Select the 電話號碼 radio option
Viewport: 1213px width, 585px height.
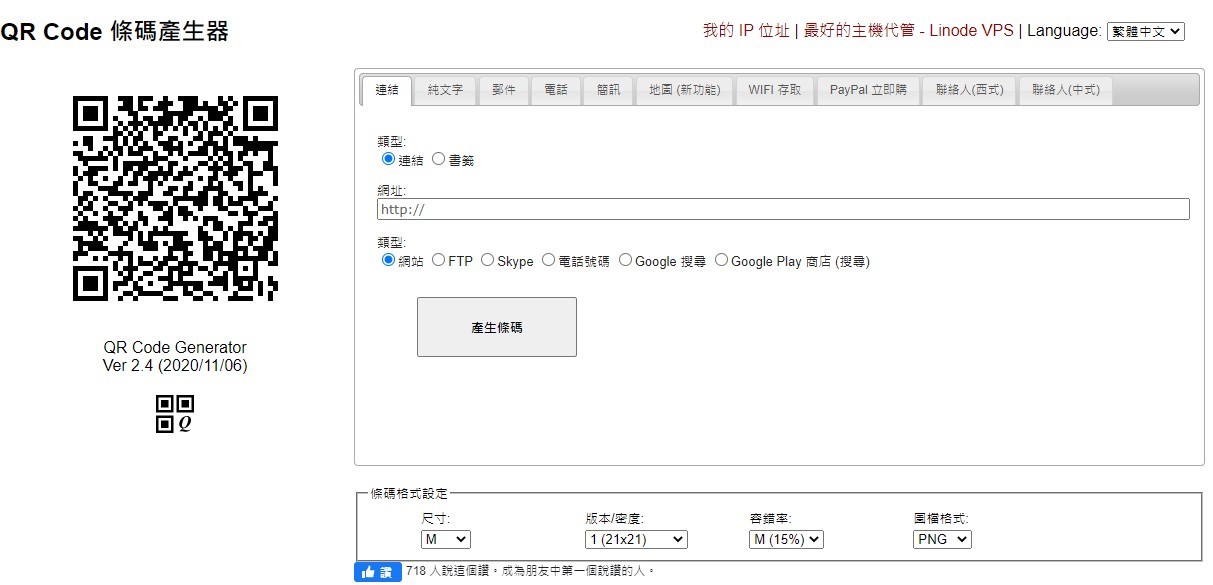click(x=549, y=260)
